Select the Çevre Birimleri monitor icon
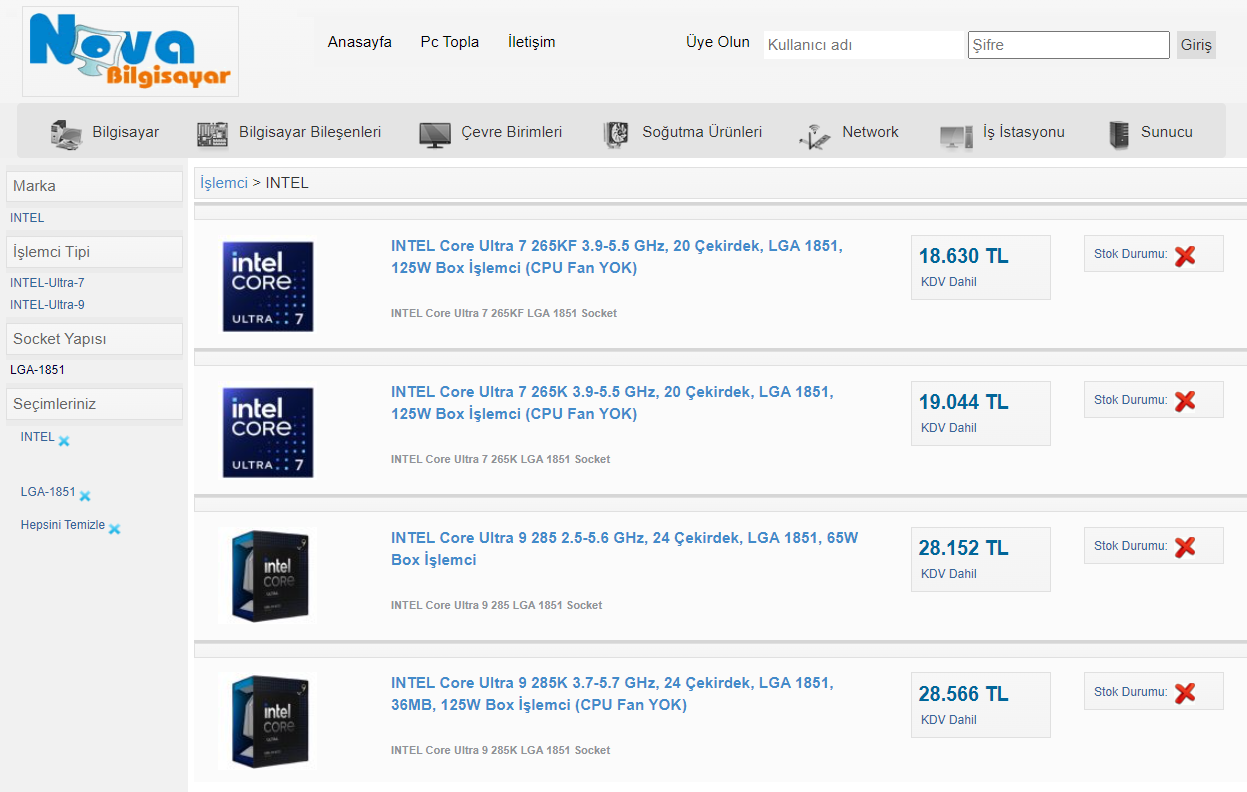The width and height of the screenshot is (1247, 792). pos(435,134)
